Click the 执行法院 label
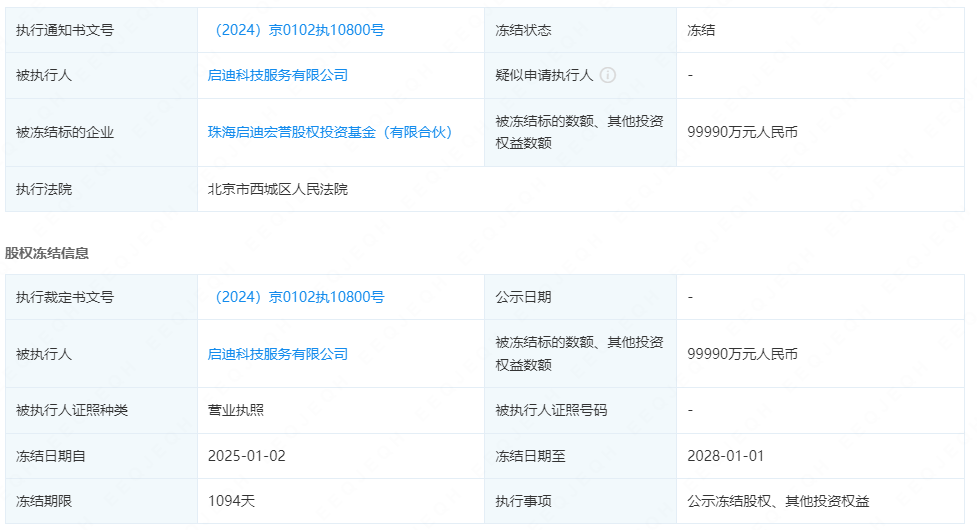This screenshot has width=977, height=530. (x=44, y=189)
